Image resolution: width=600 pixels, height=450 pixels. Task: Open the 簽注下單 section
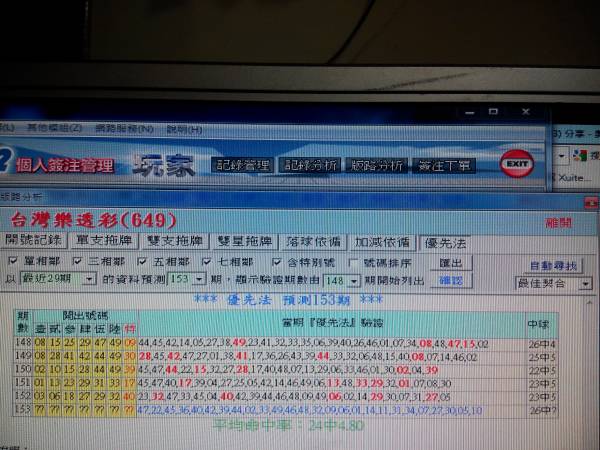click(x=444, y=166)
